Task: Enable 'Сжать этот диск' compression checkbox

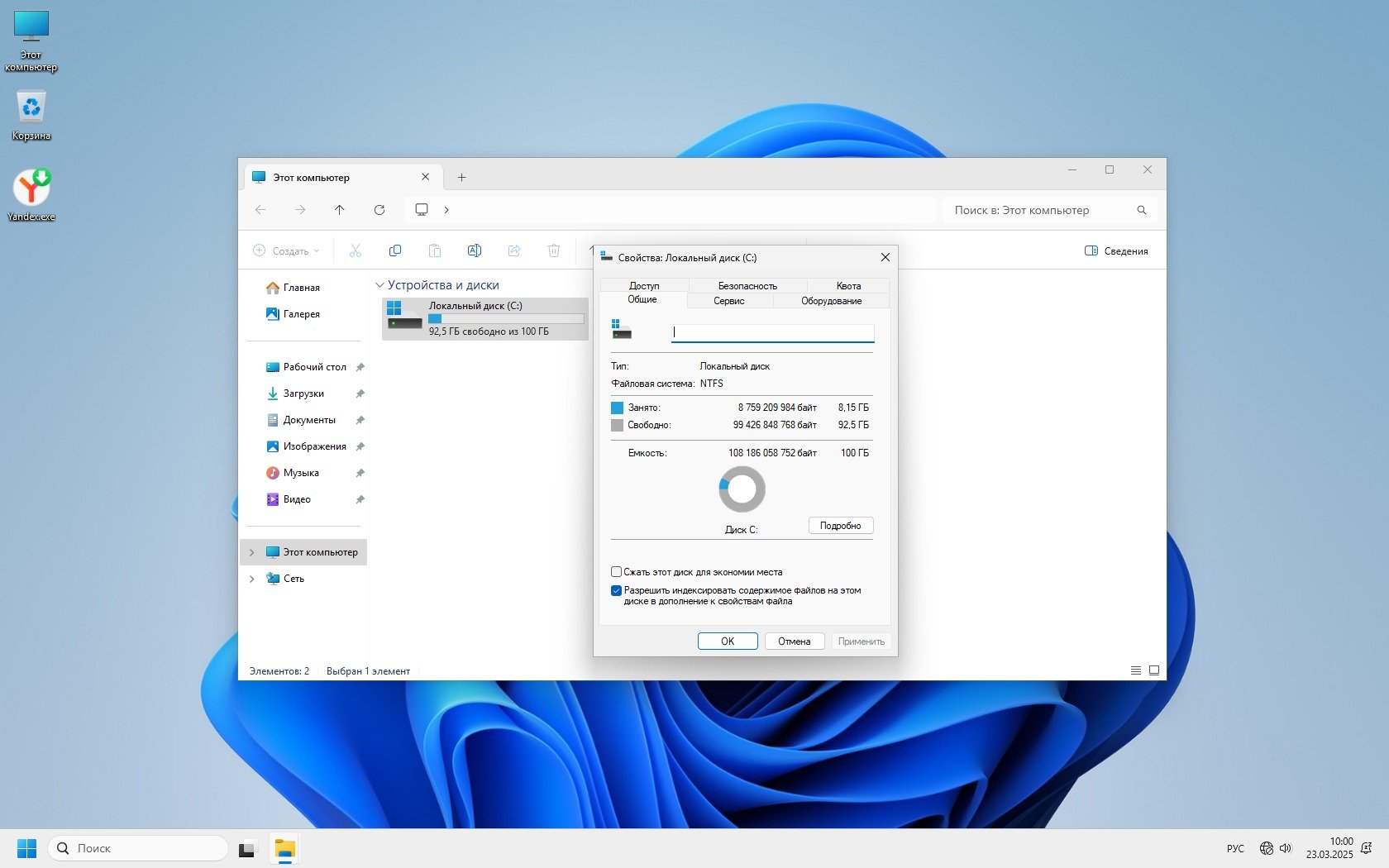Action: pyautogui.click(x=616, y=572)
